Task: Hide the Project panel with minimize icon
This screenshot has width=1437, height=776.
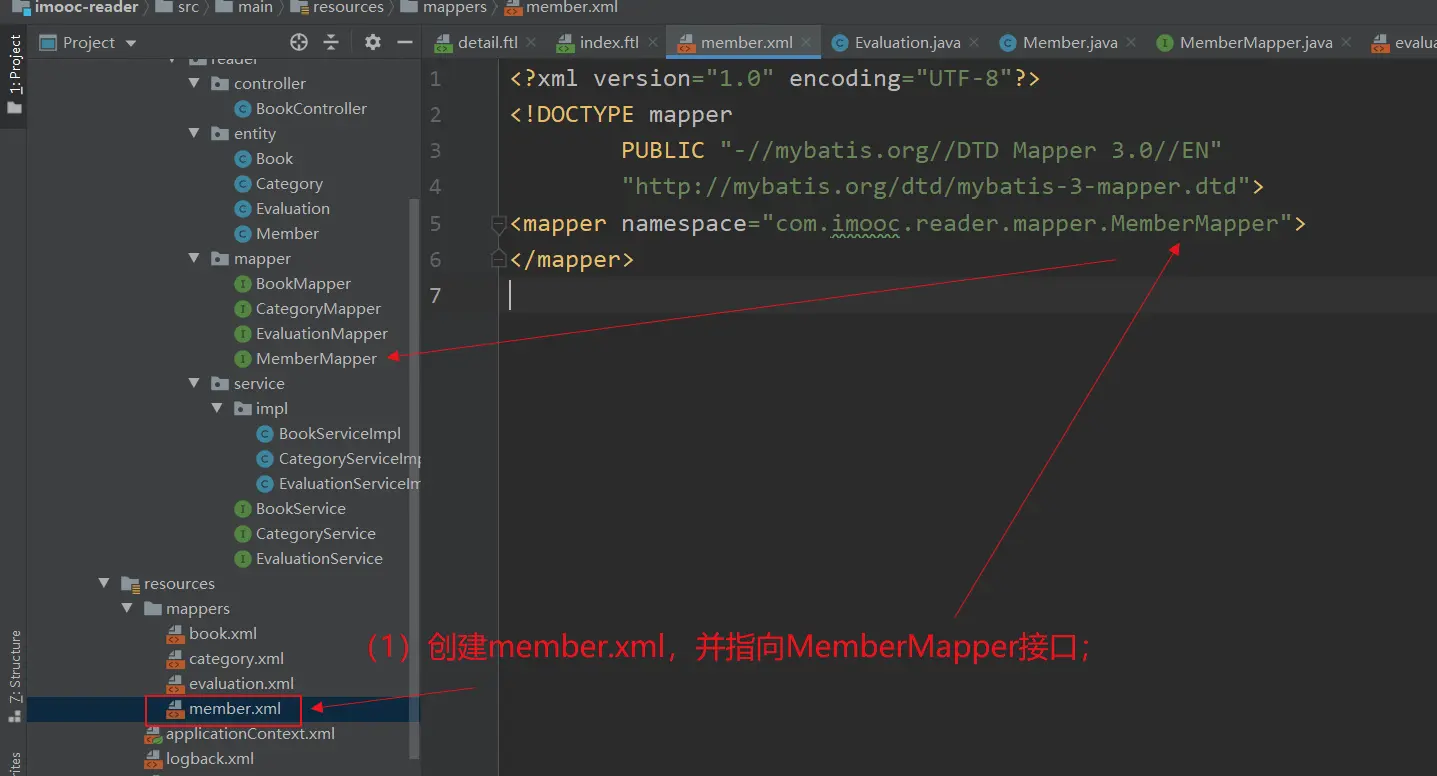Action: click(405, 42)
